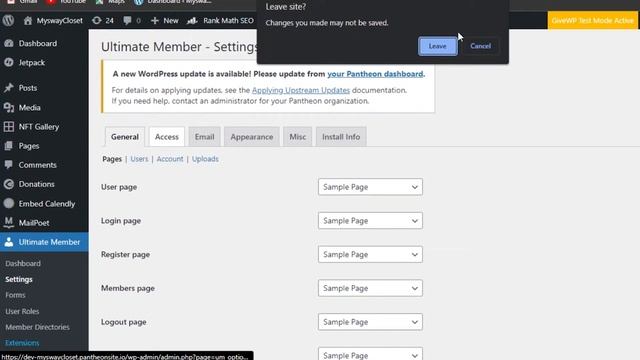Viewport: 640px width, 360px height.
Task: Click the Comments sidebar icon
Action: click(9, 165)
